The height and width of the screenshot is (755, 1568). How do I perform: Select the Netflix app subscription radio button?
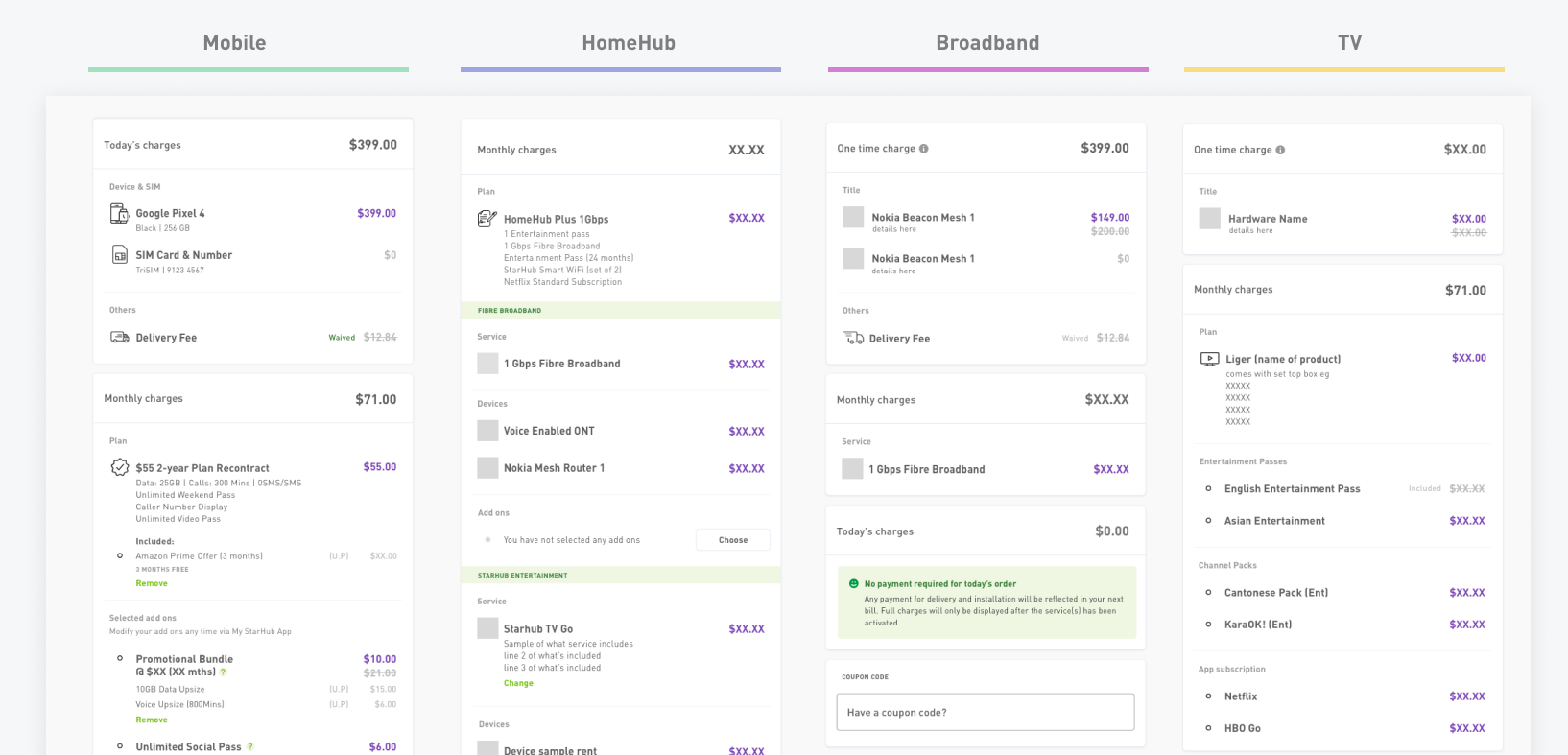point(1208,696)
